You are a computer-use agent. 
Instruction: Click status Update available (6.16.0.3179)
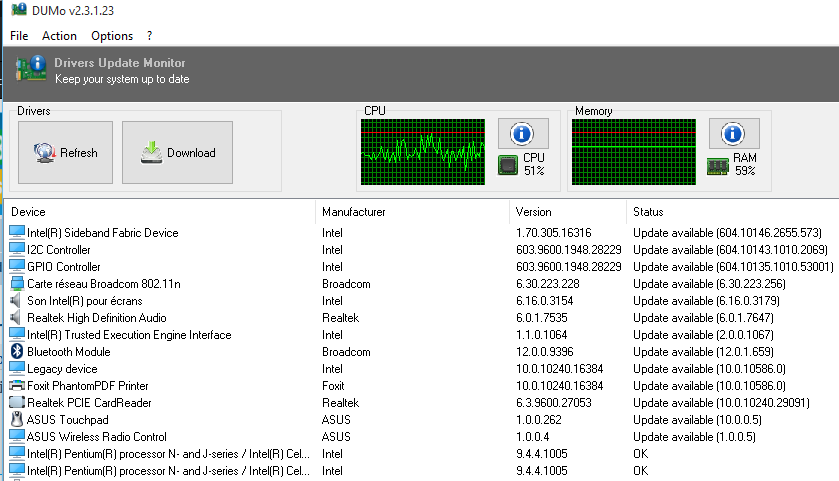pos(706,301)
